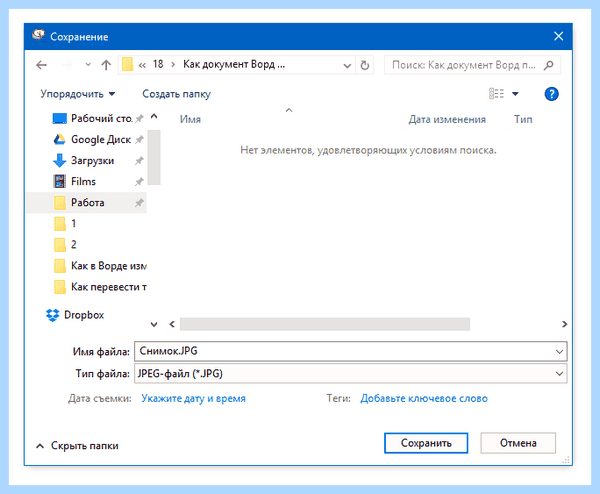
Task: Click the sidebar vertical scrollbar thumb
Action: tap(154, 157)
